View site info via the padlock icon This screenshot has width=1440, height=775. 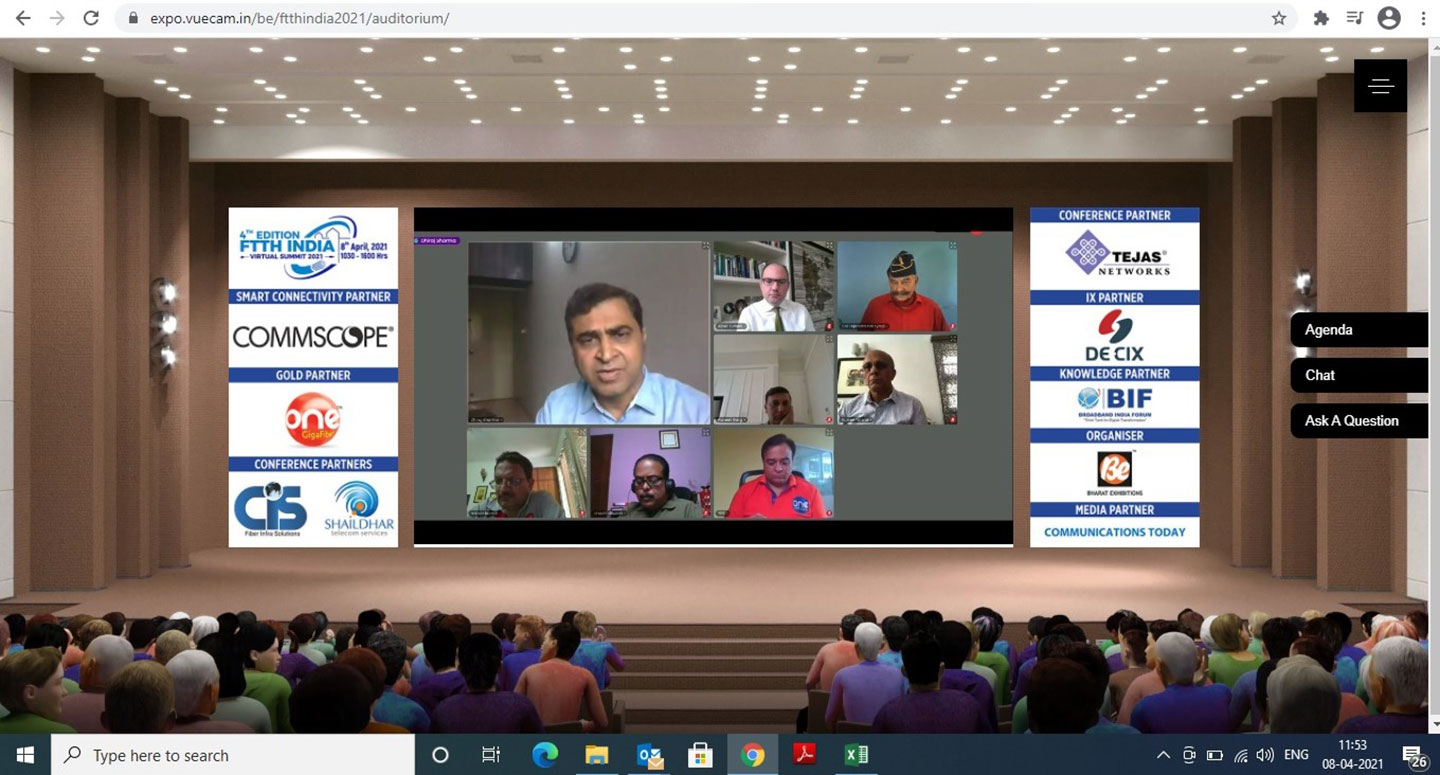click(x=132, y=18)
